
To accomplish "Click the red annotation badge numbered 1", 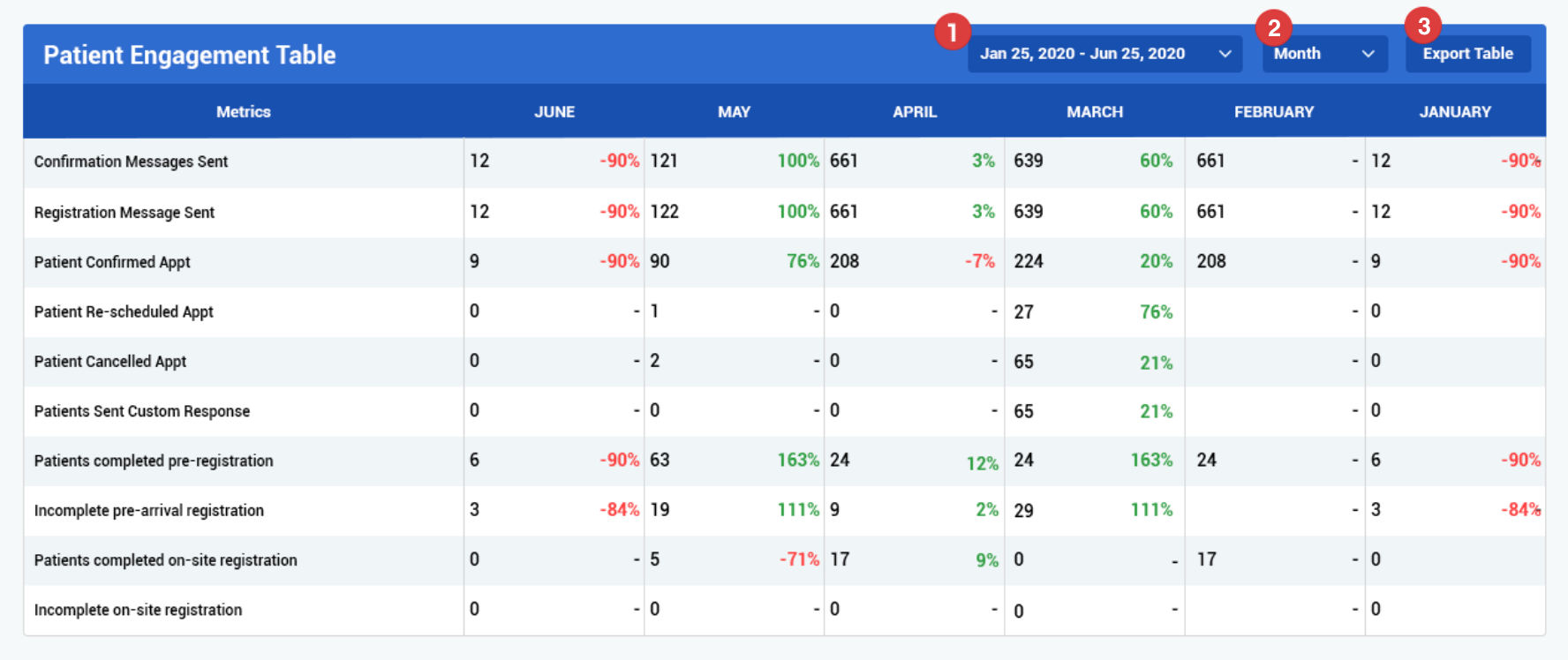I will [952, 33].
